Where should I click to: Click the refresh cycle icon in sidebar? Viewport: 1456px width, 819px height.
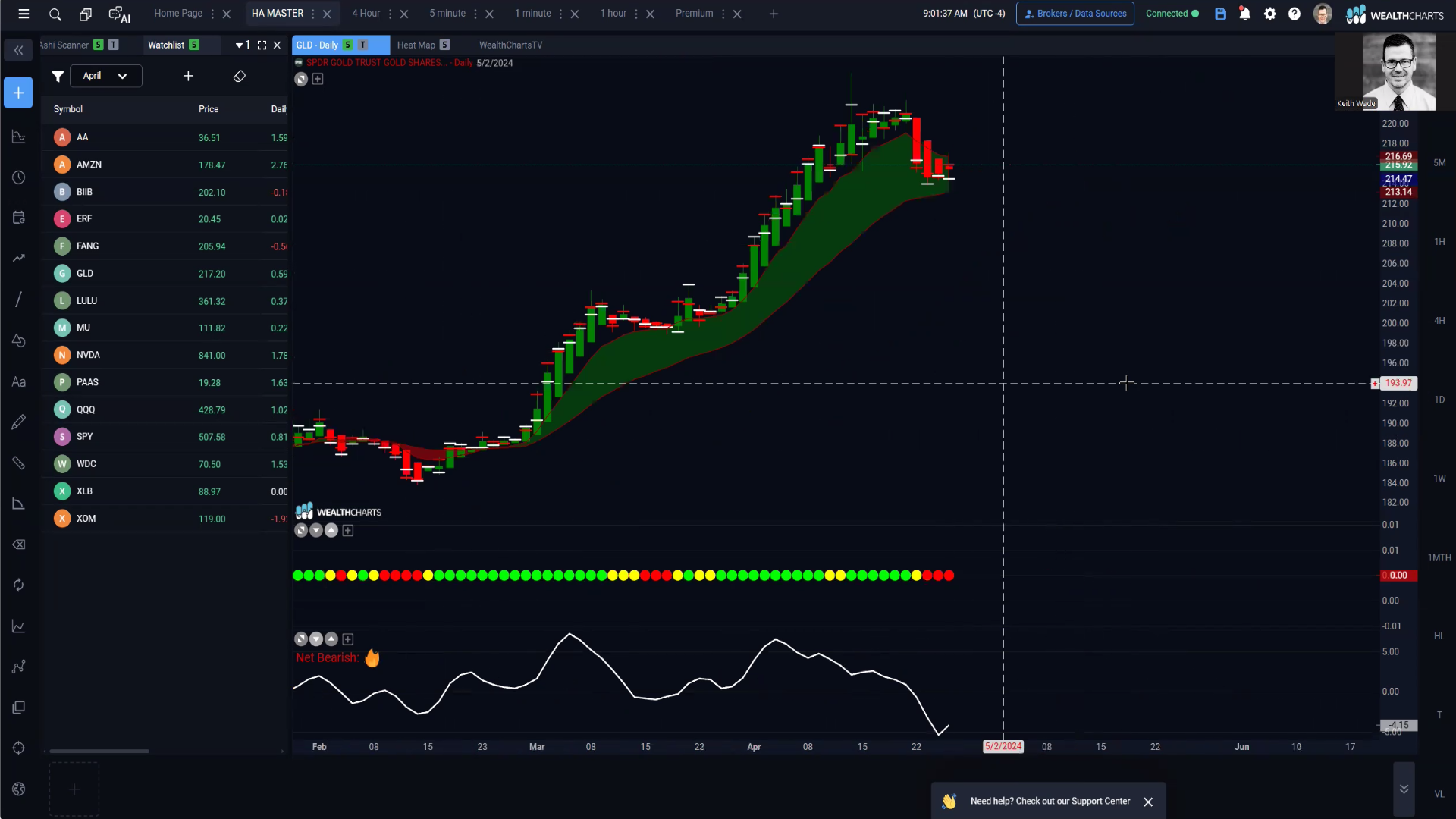18,585
